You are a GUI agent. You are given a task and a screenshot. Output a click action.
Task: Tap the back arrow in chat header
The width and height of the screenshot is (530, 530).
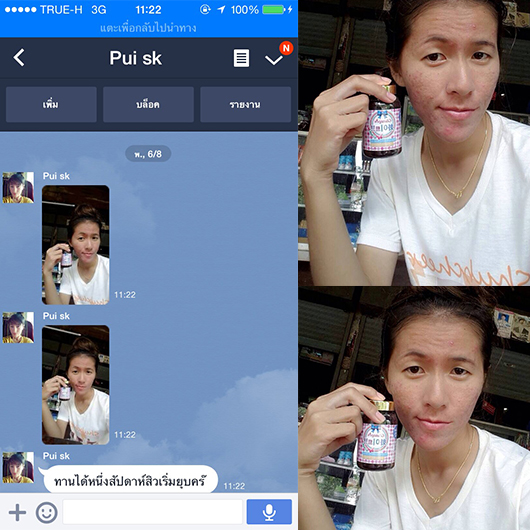(19, 57)
